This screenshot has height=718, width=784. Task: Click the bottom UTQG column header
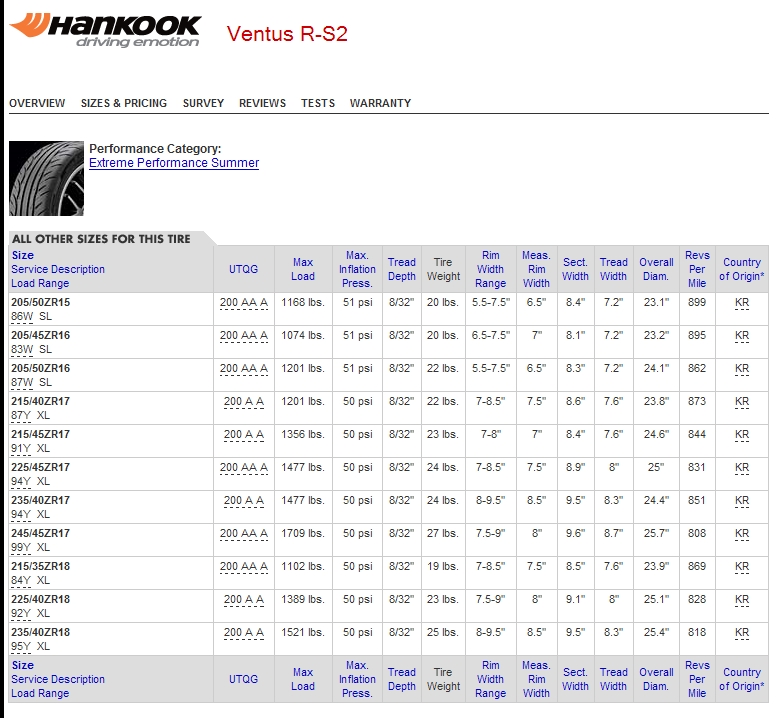(x=244, y=679)
